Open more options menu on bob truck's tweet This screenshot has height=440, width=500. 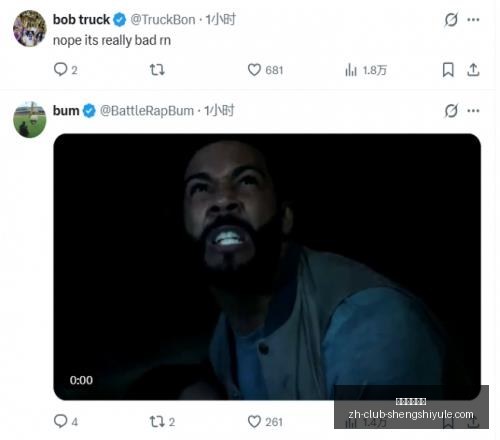473,20
